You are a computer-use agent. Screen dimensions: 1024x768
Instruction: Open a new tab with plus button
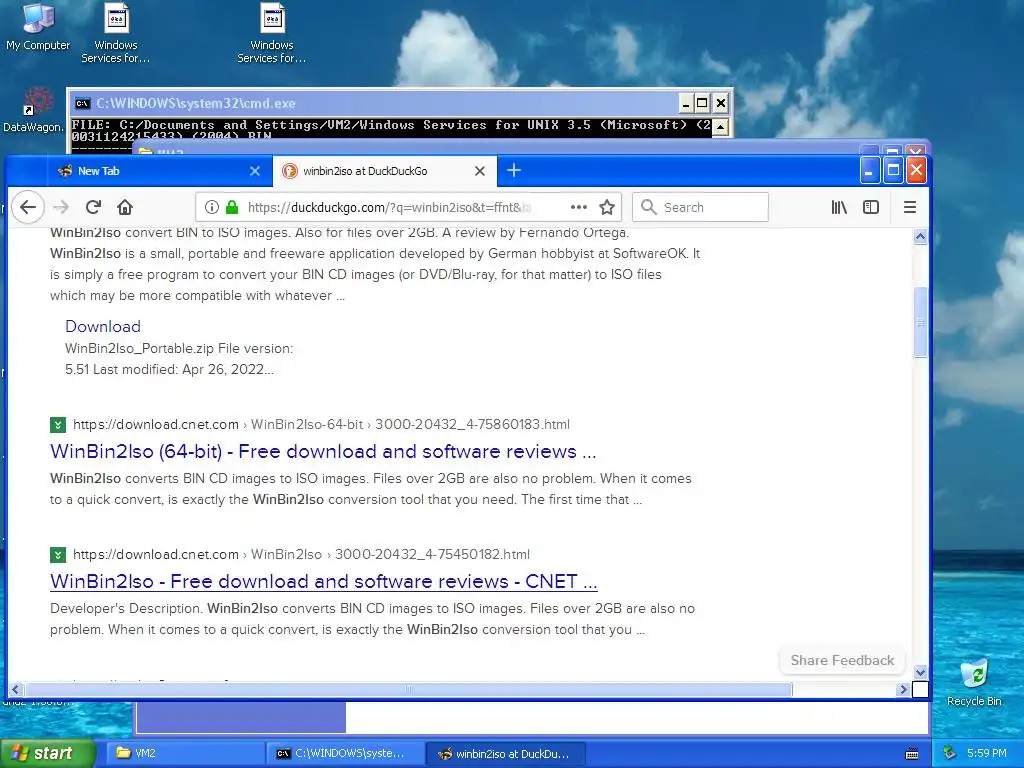514,170
